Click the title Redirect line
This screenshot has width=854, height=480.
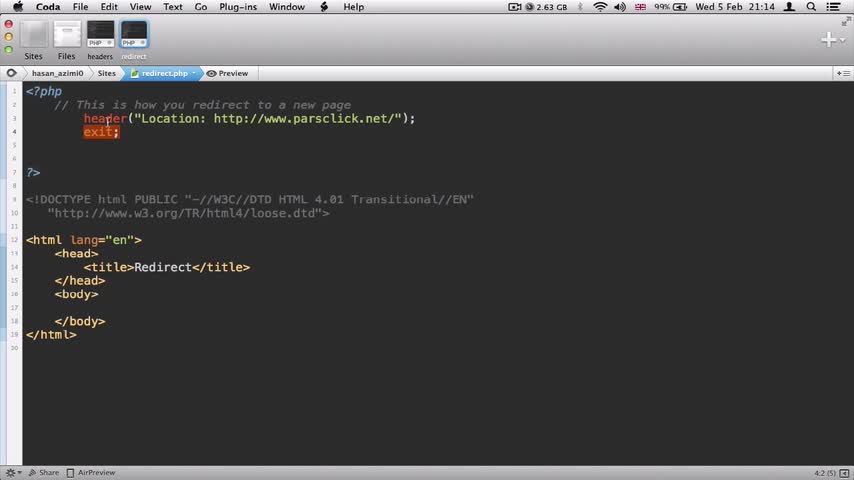(x=167, y=267)
